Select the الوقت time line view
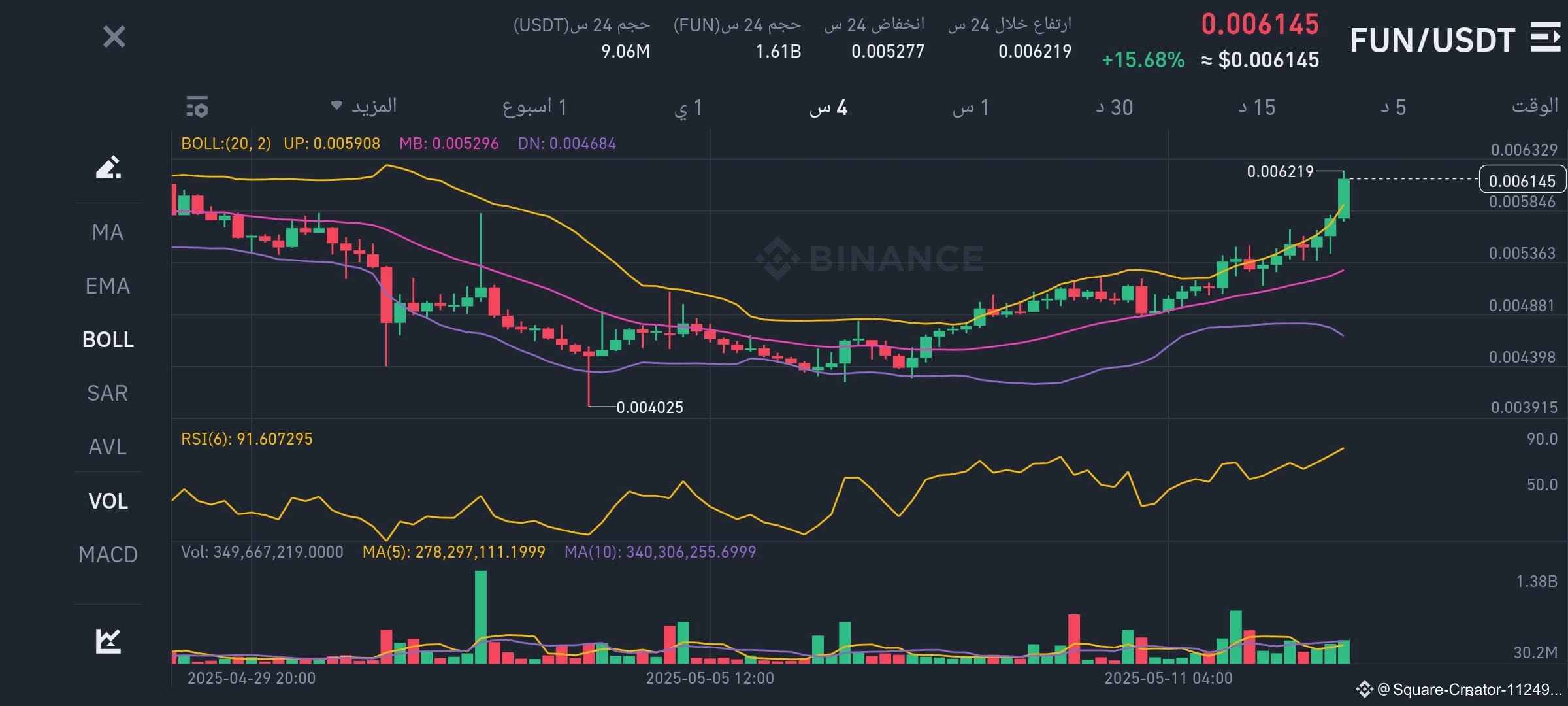 (x=1535, y=106)
